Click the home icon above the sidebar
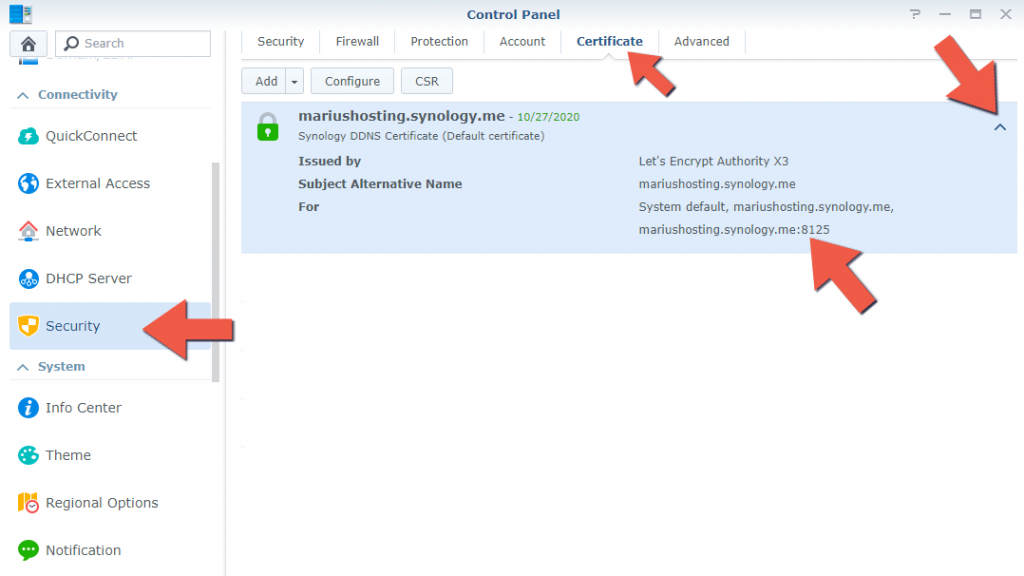 coord(27,43)
